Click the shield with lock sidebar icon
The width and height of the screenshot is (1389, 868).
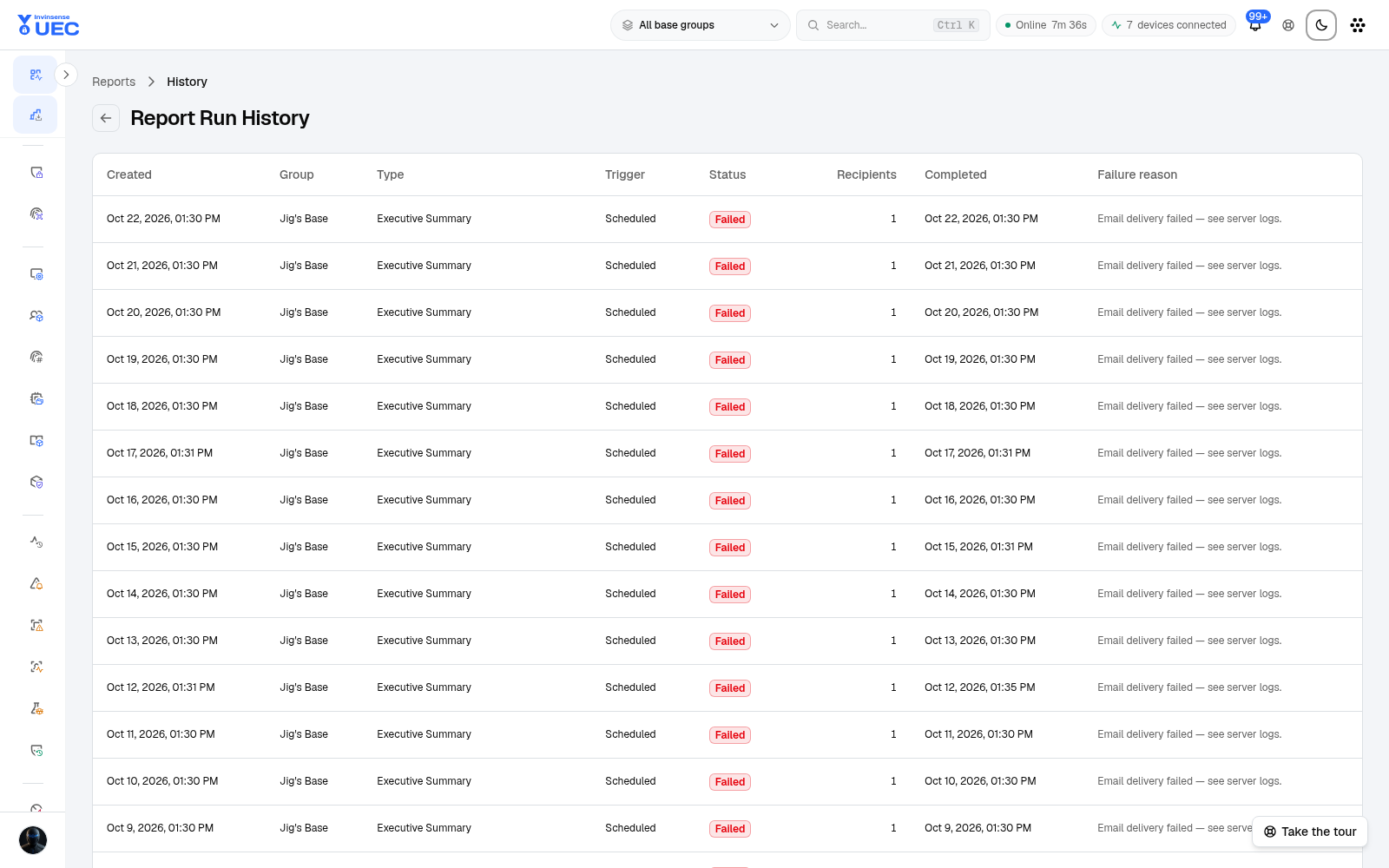(36, 172)
